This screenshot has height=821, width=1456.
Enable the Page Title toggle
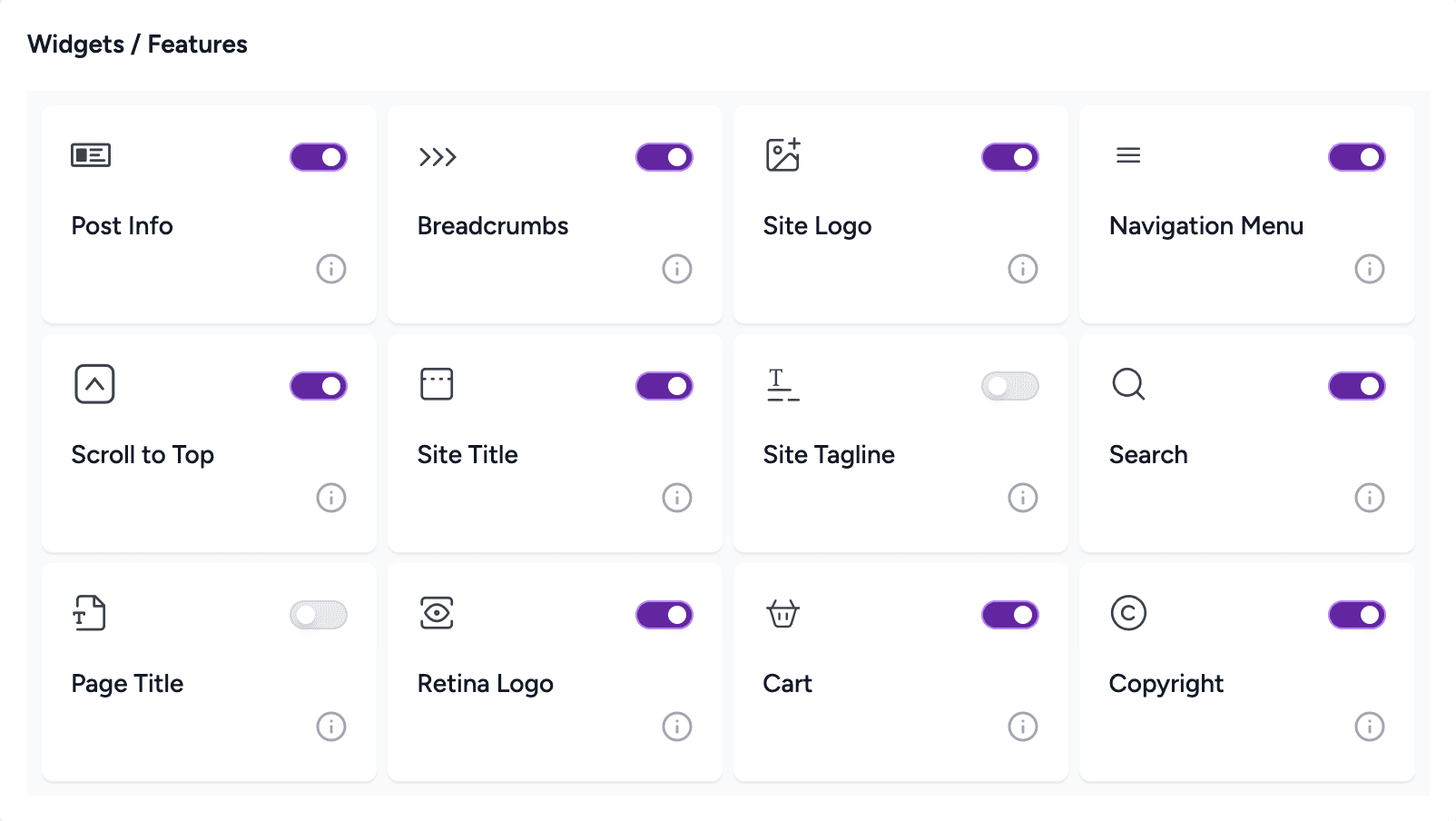[x=317, y=614]
